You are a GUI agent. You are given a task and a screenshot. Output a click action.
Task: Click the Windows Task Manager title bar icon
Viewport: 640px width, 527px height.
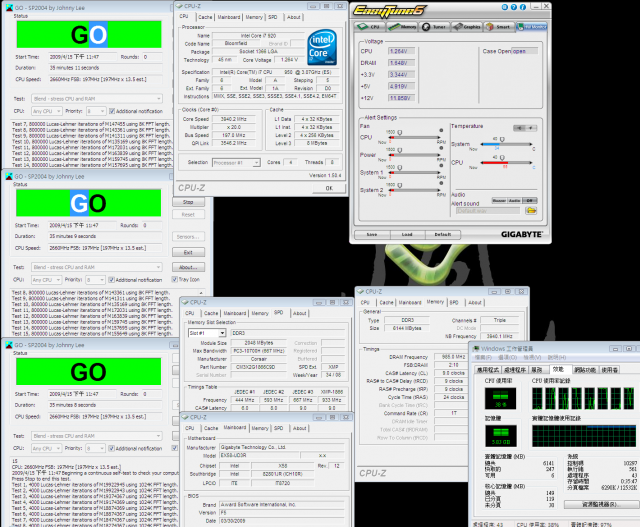click(476, 349)
